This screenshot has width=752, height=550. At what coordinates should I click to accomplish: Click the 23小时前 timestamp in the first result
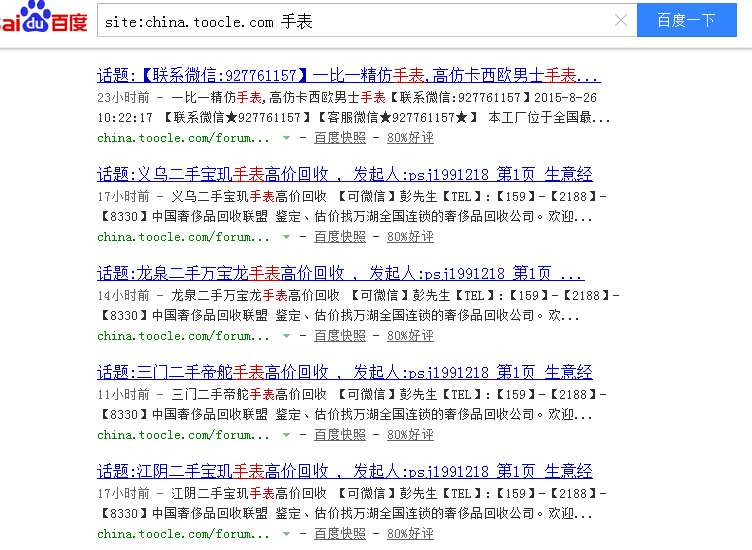click(123, 98)
